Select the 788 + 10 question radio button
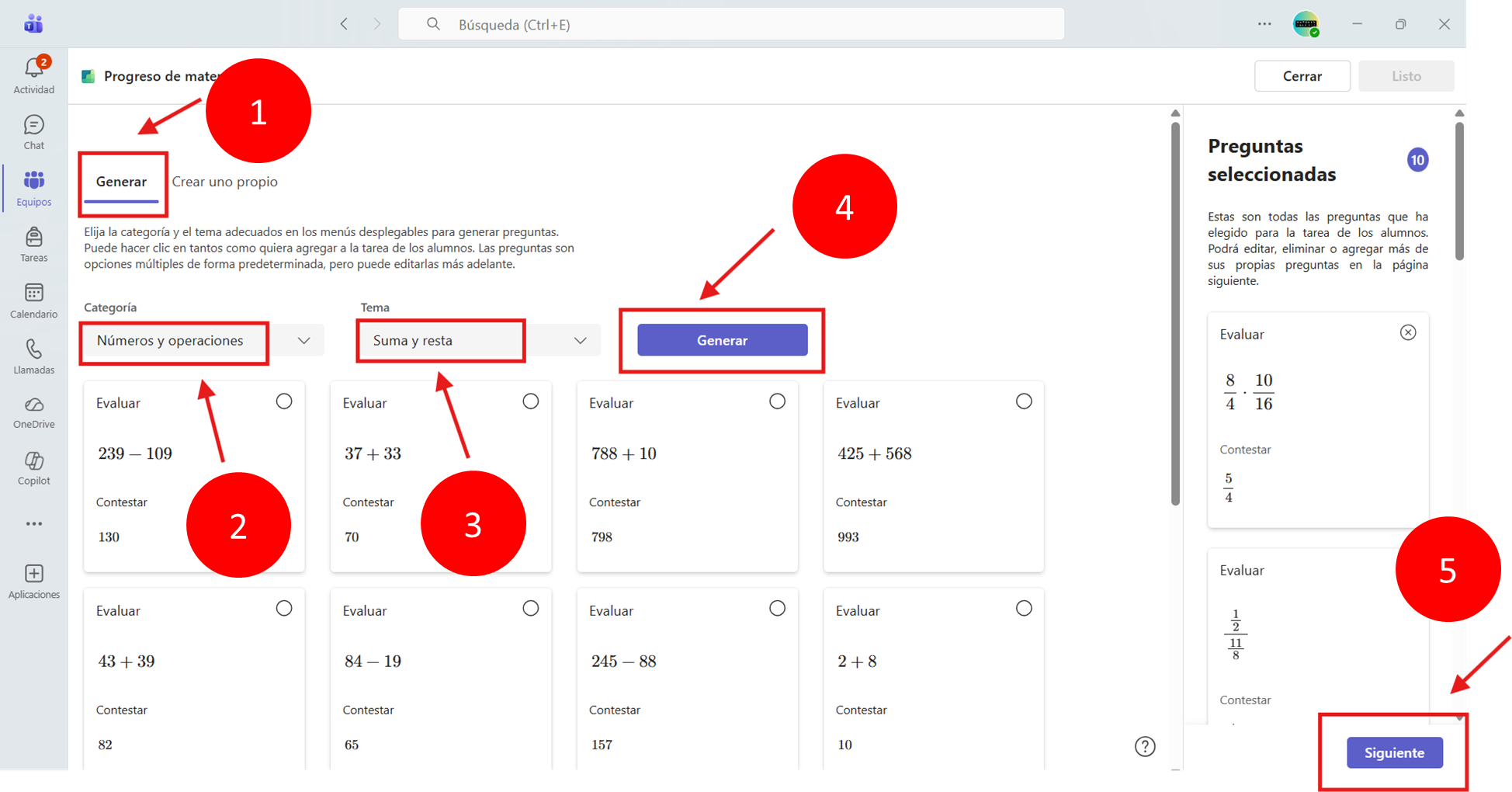 click(x=777, y=401)
